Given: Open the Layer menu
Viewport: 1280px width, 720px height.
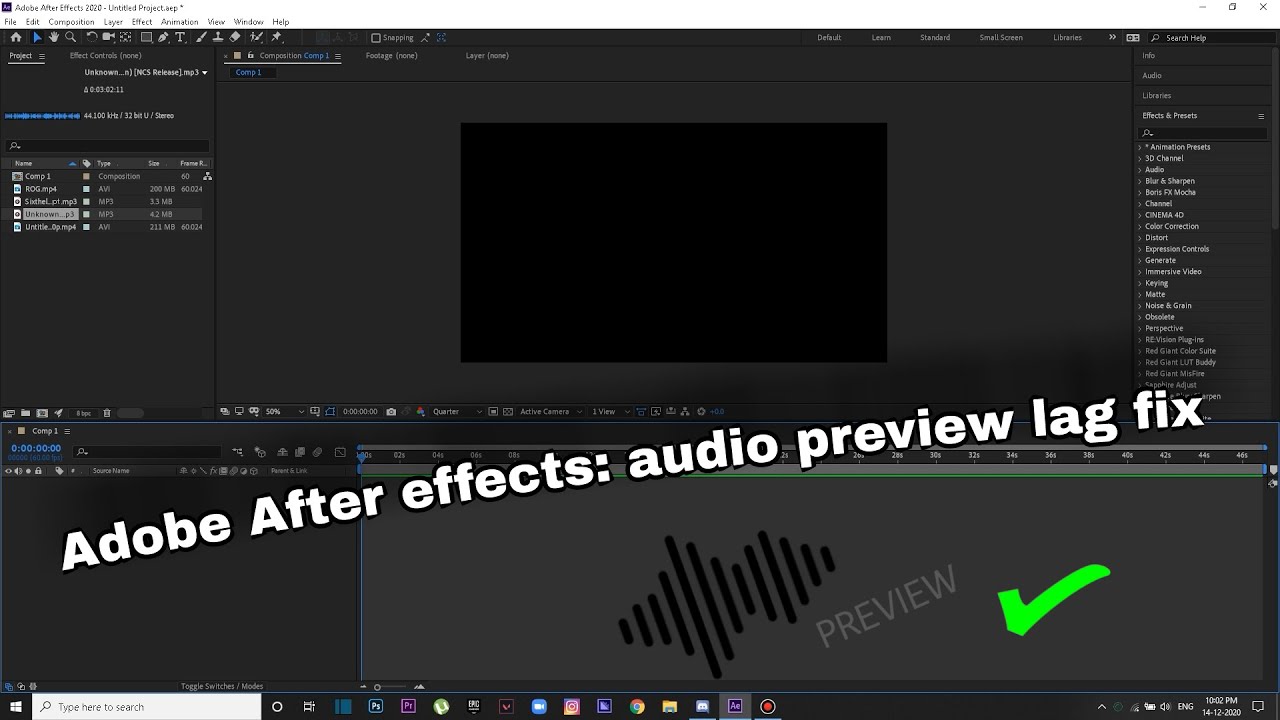Looking at the screenshot, I should pyautogui.click(x=113, y=22).
